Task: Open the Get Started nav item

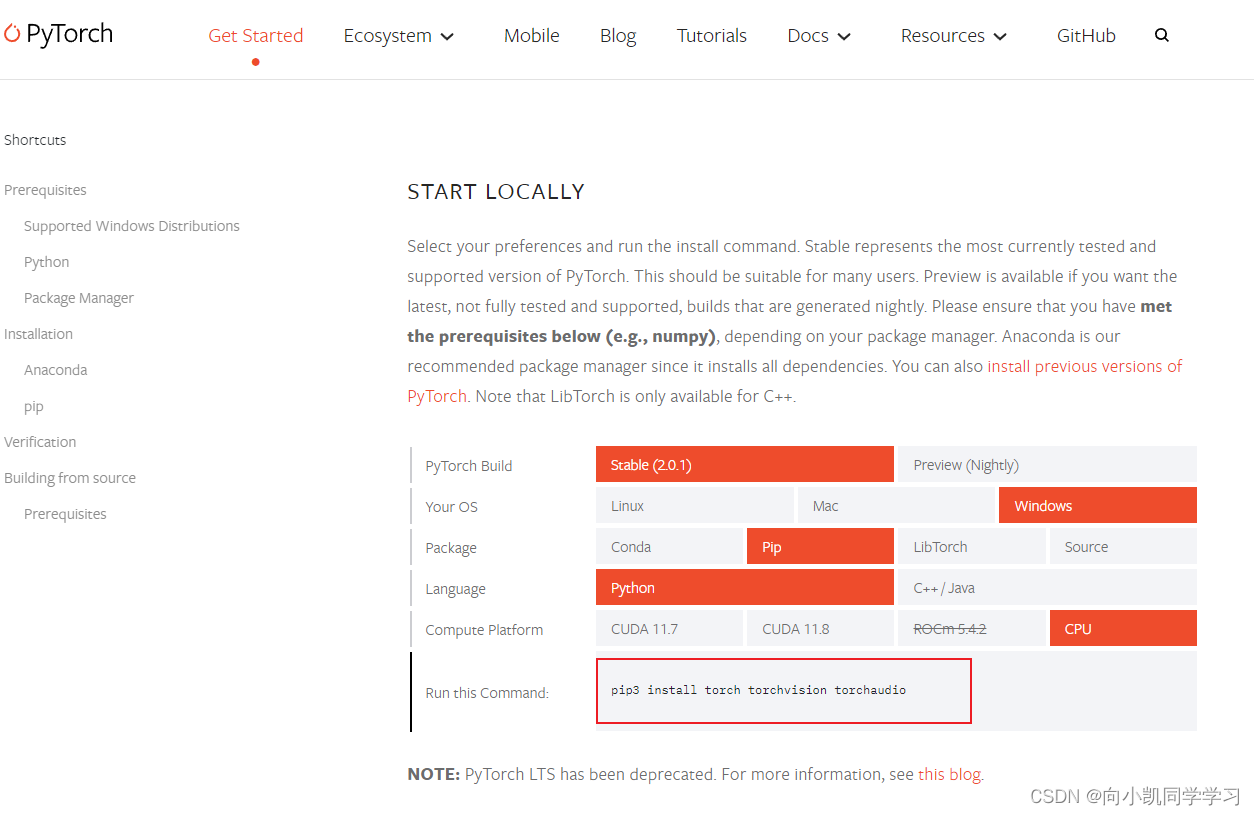Action: pos(256,35)
